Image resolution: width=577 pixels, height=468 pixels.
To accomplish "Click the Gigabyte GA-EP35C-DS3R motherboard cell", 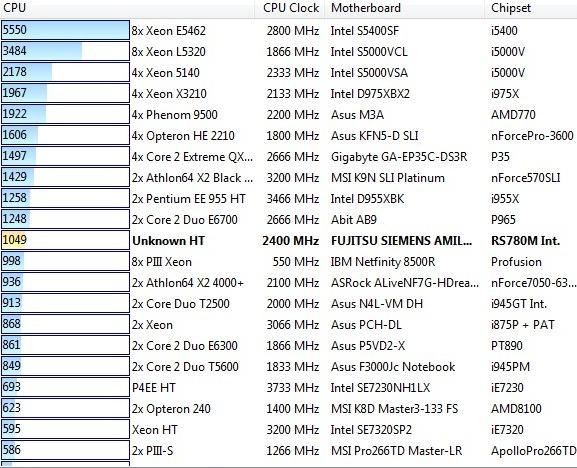I will coord(399,157).
